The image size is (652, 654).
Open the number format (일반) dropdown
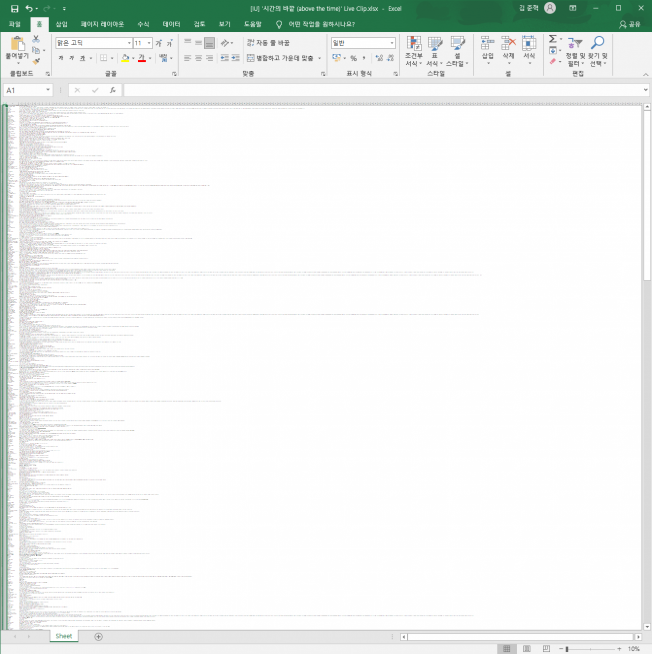click(392, 43)
